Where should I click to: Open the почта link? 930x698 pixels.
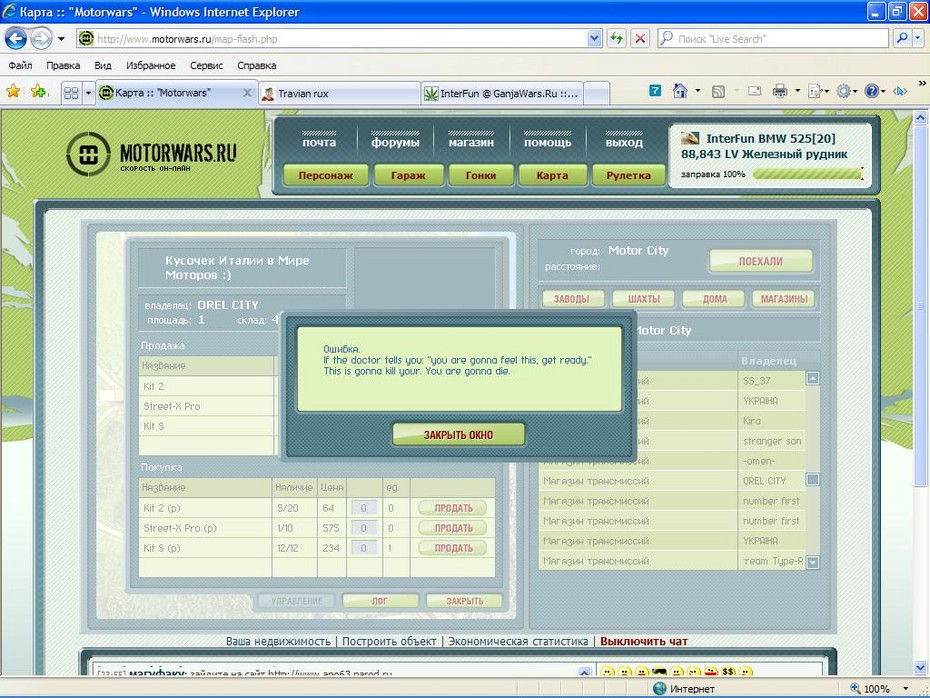tap(319, 142)
